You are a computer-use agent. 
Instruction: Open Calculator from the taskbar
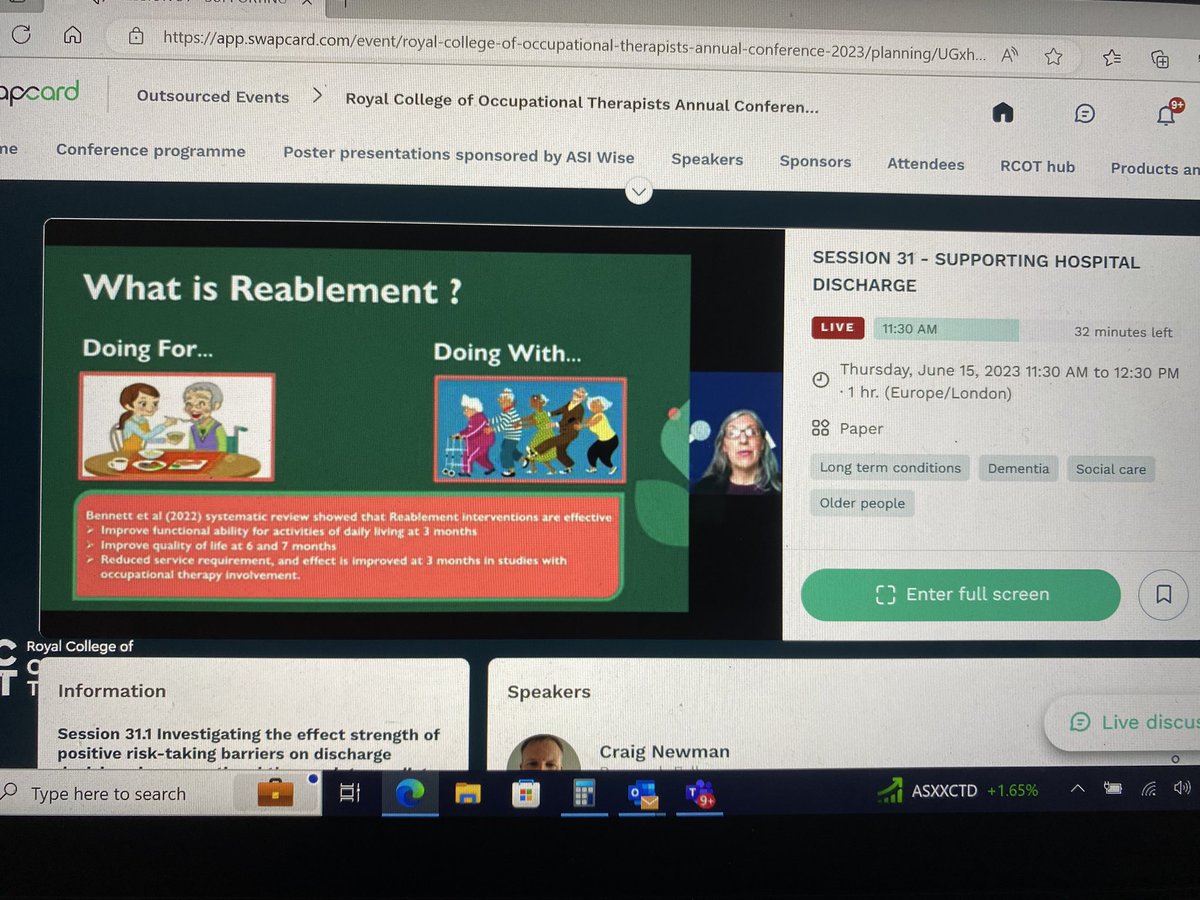pyautogui.click(x=583, y=795)
